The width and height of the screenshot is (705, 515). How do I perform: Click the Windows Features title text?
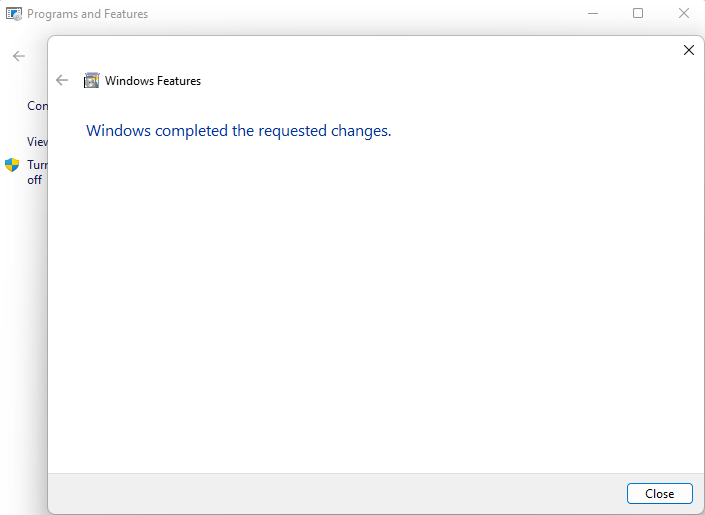[x=153, y=81]
